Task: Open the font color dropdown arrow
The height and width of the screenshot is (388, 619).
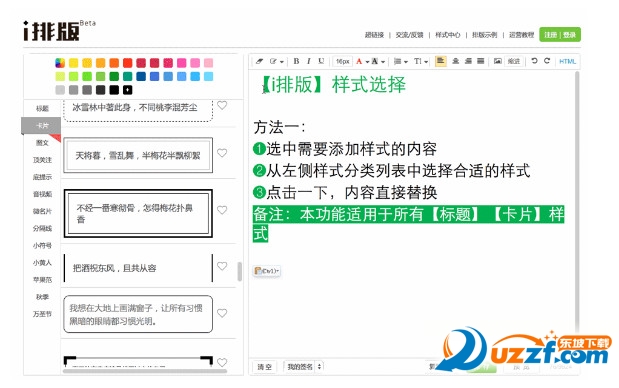Action: (367, 62)
